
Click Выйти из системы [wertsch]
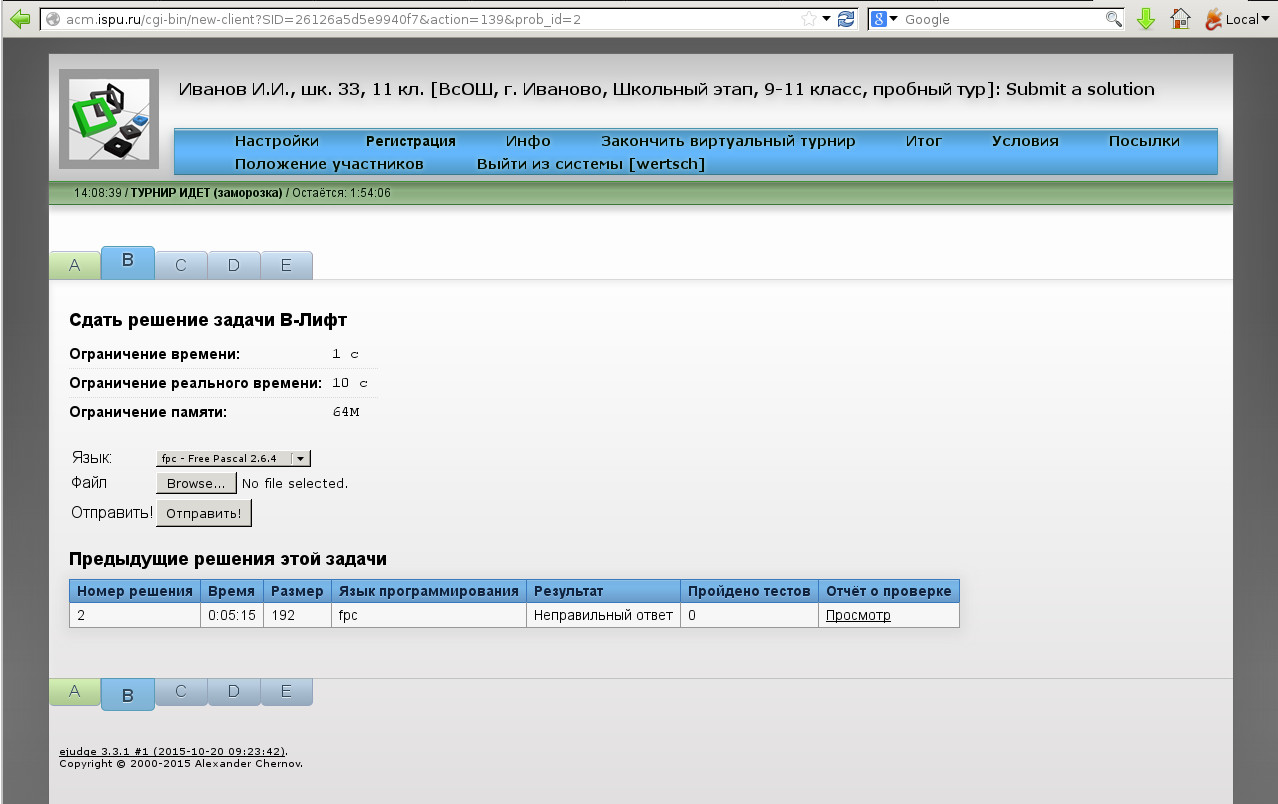590,164
